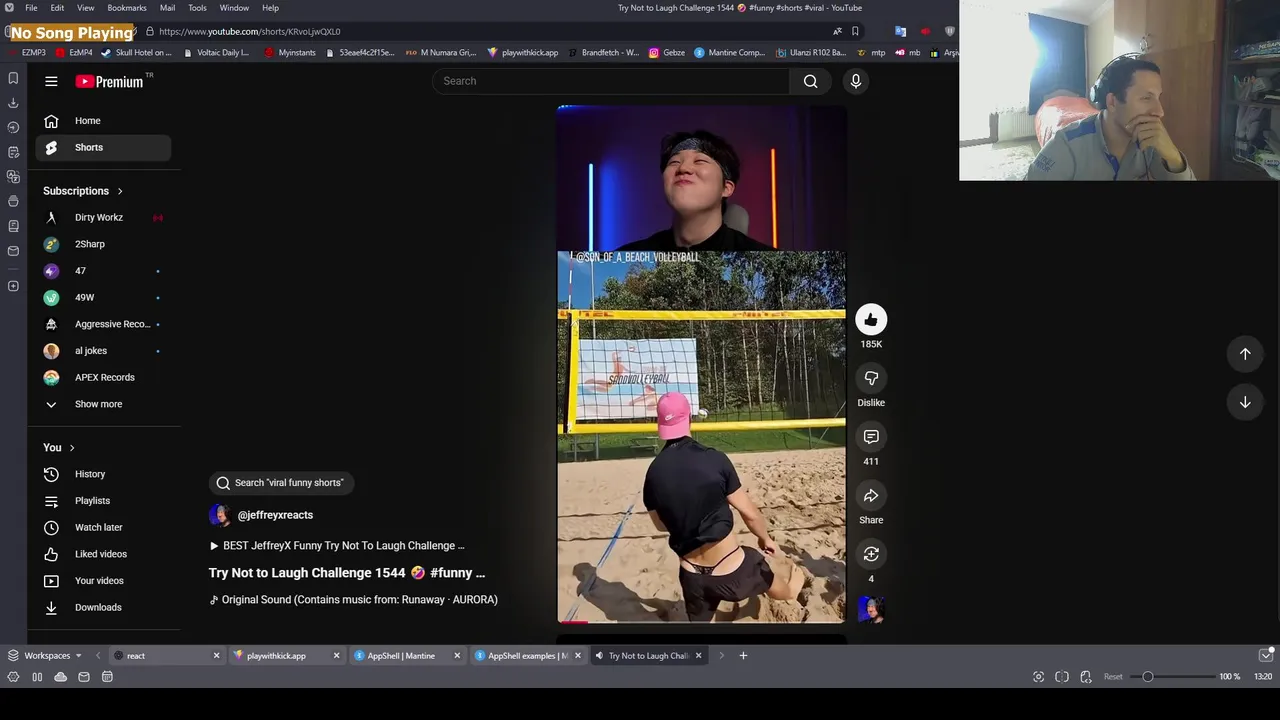1280x720 pixels.
Task: Go to the next short arrow
Action: 1245,402
